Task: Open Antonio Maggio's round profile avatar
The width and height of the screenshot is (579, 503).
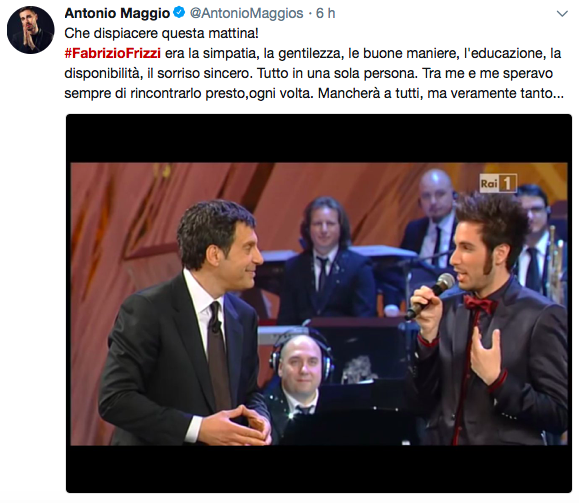Action: 30,30
